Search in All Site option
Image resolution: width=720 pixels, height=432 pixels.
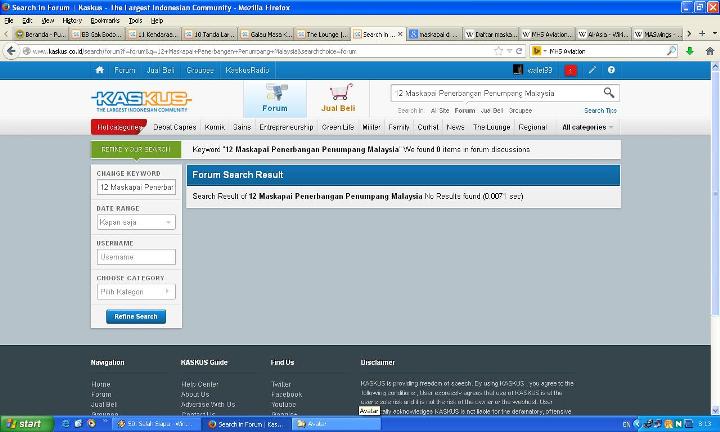(440, 111)
